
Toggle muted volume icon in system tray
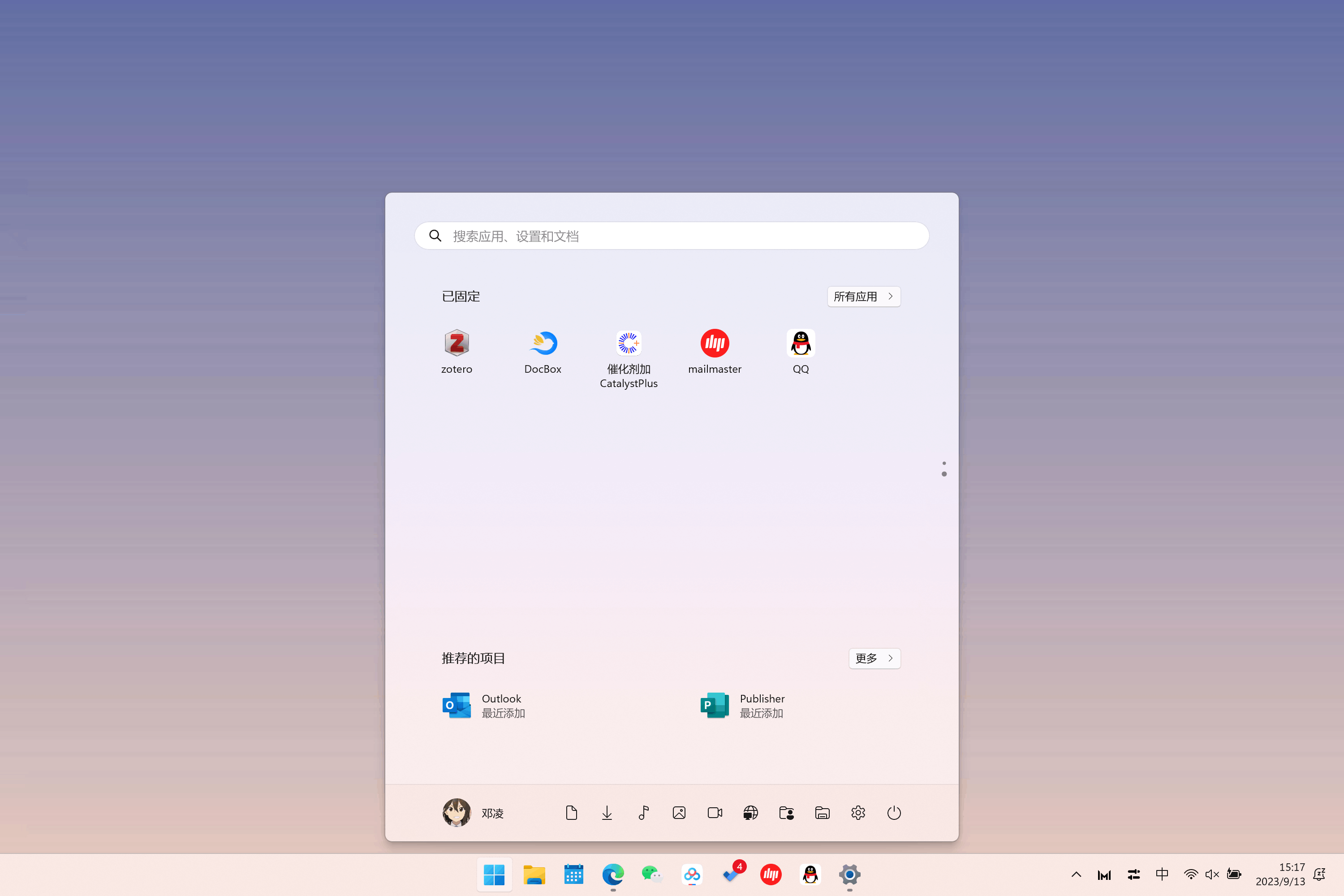(1212, 874)
